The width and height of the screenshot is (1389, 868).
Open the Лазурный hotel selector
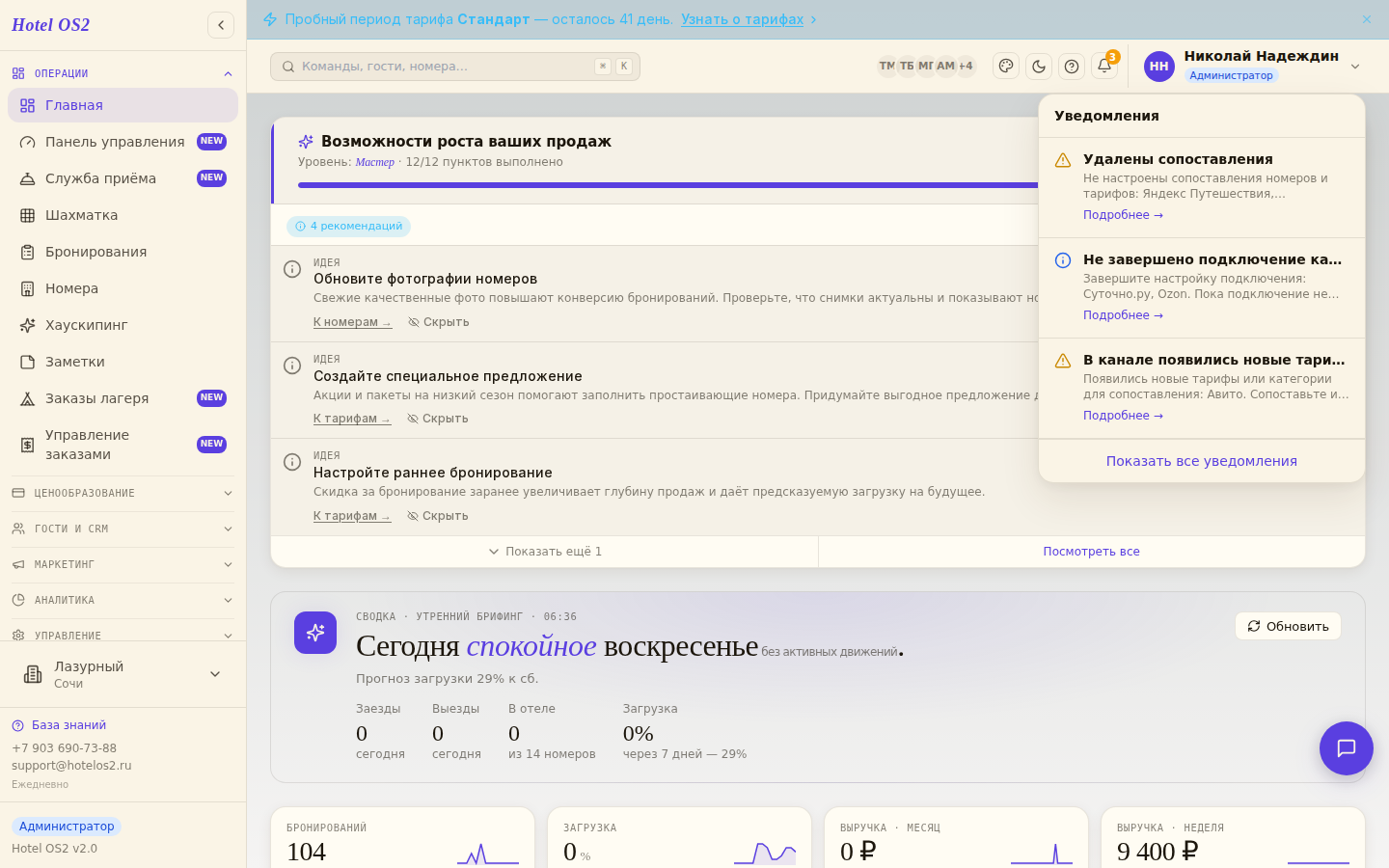click(123, 674)
